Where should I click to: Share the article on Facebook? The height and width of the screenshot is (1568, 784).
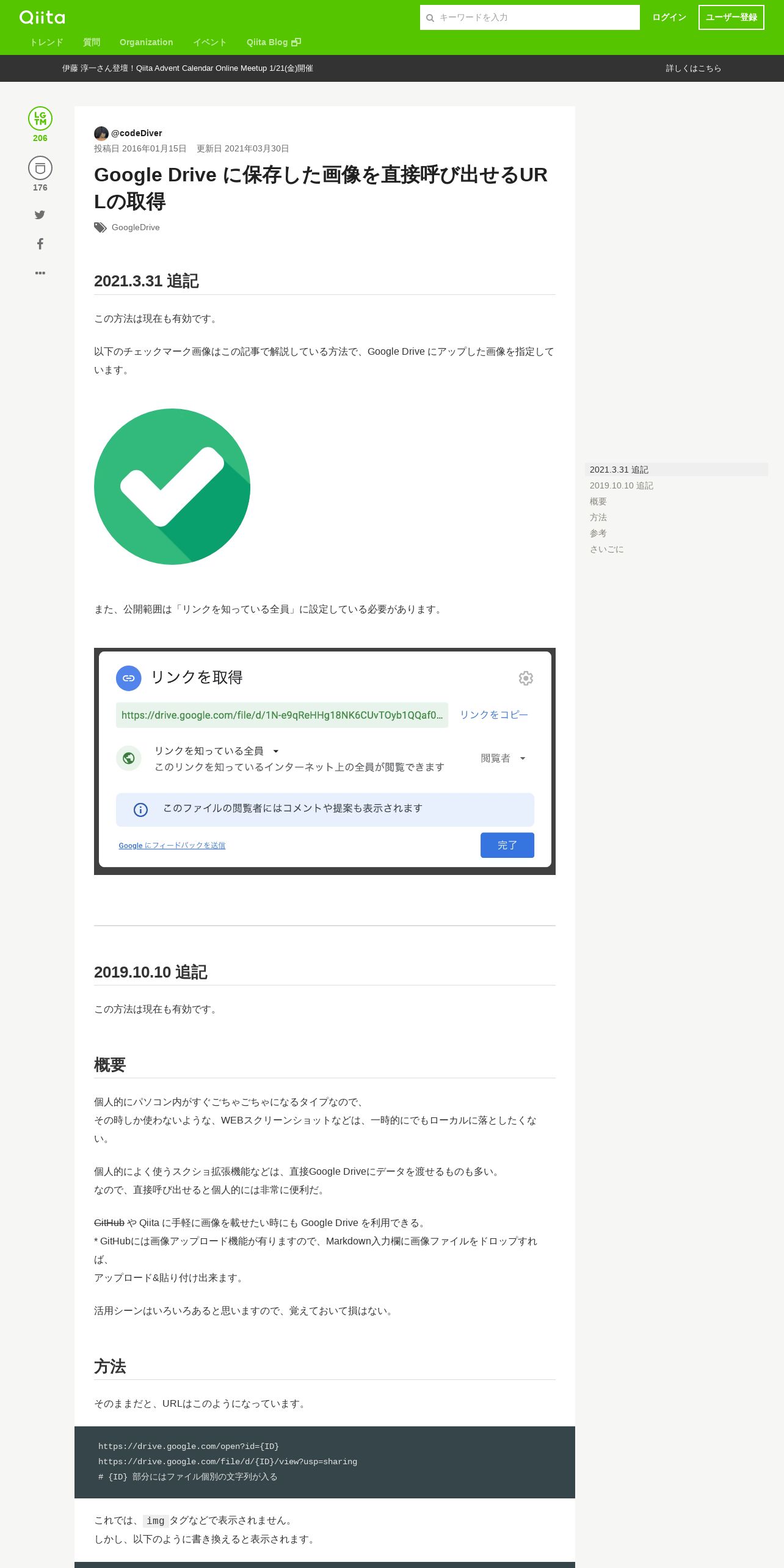coord(40,244)
